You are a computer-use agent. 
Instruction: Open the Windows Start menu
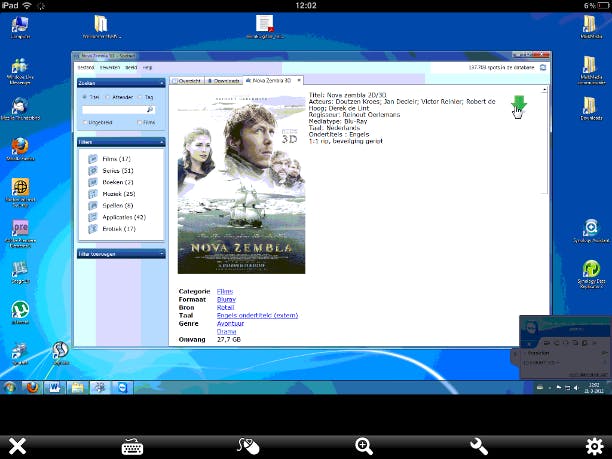tap(10, 388)
